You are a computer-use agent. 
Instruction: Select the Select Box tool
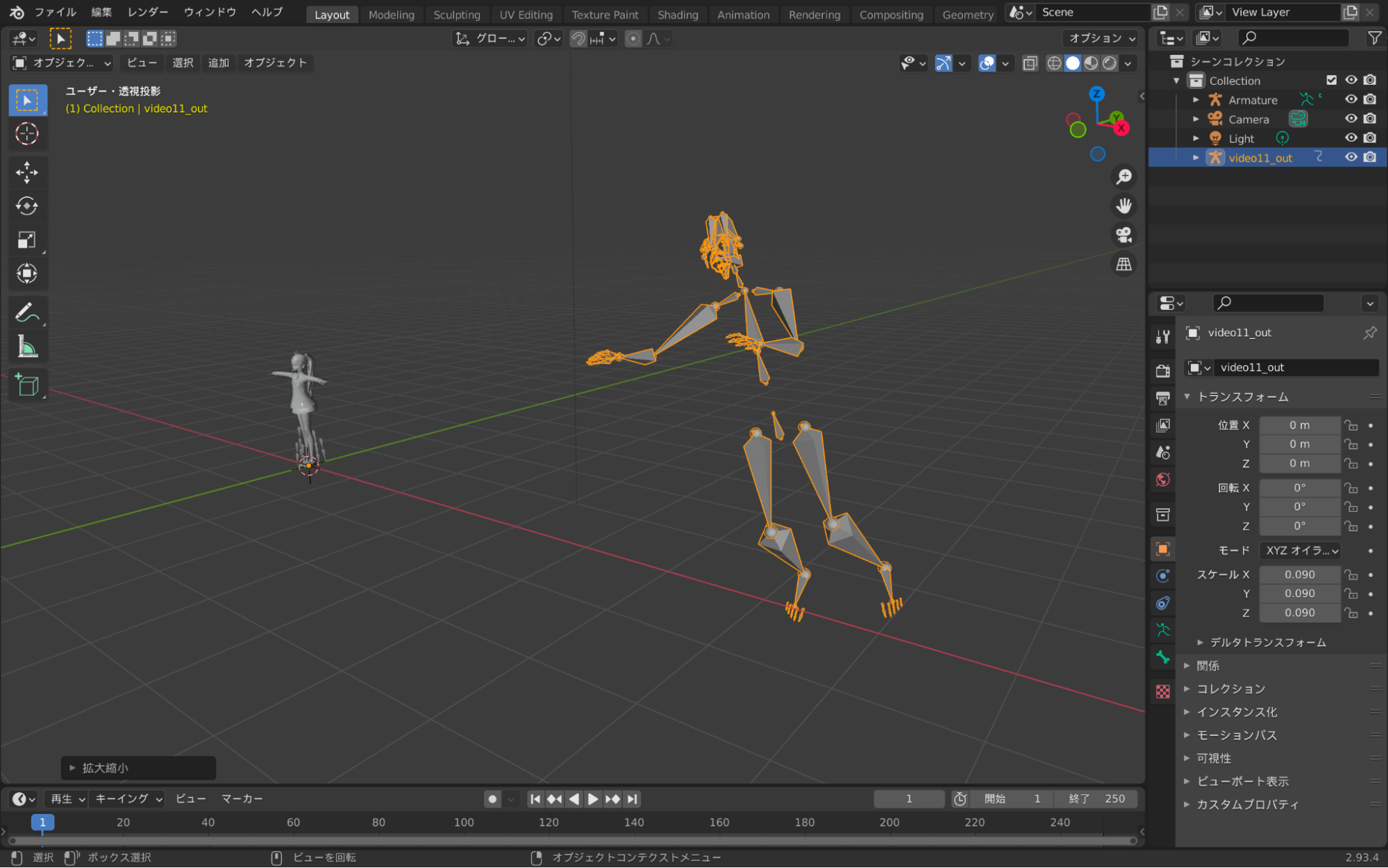coord(27,100)
